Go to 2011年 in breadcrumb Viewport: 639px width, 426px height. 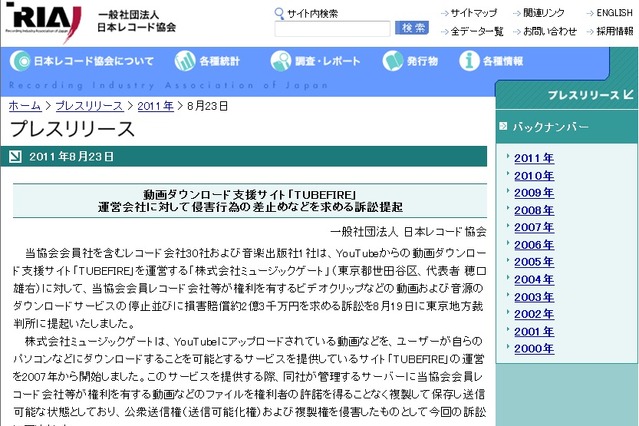click(156, 106)
